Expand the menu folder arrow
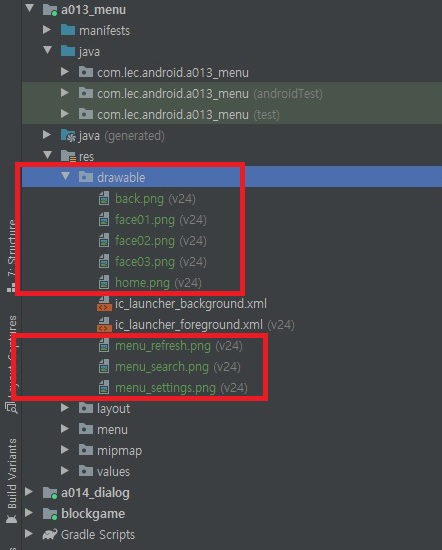This screenshot has width=442, height=550. (65, 429)
